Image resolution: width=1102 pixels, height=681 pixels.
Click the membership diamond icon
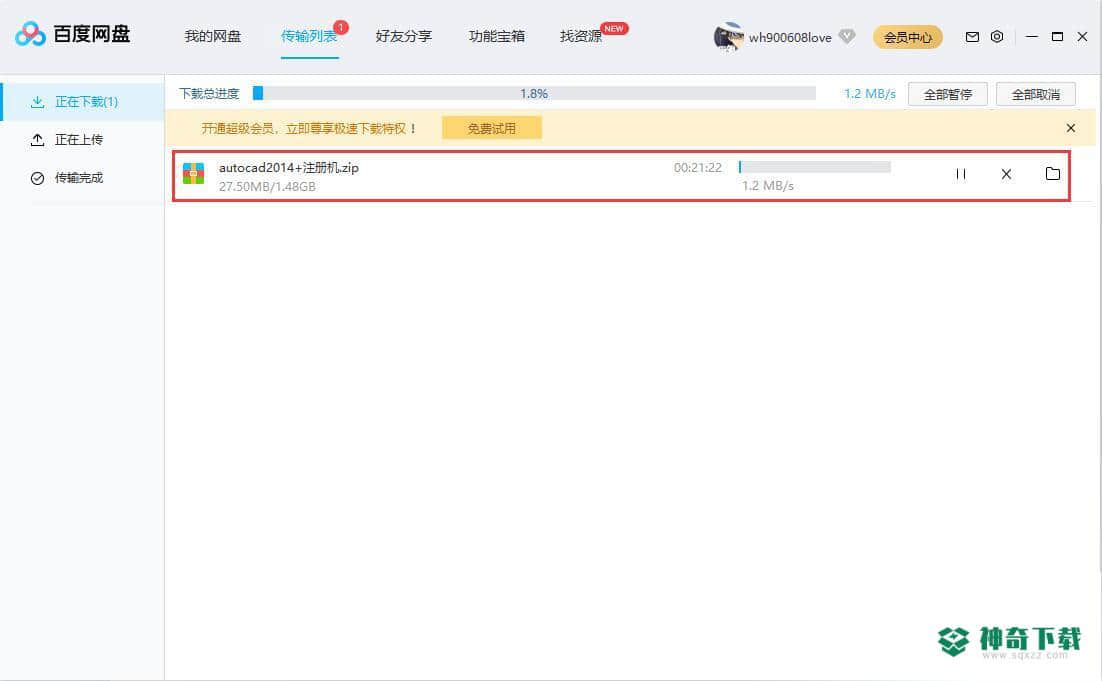[847, 37]
